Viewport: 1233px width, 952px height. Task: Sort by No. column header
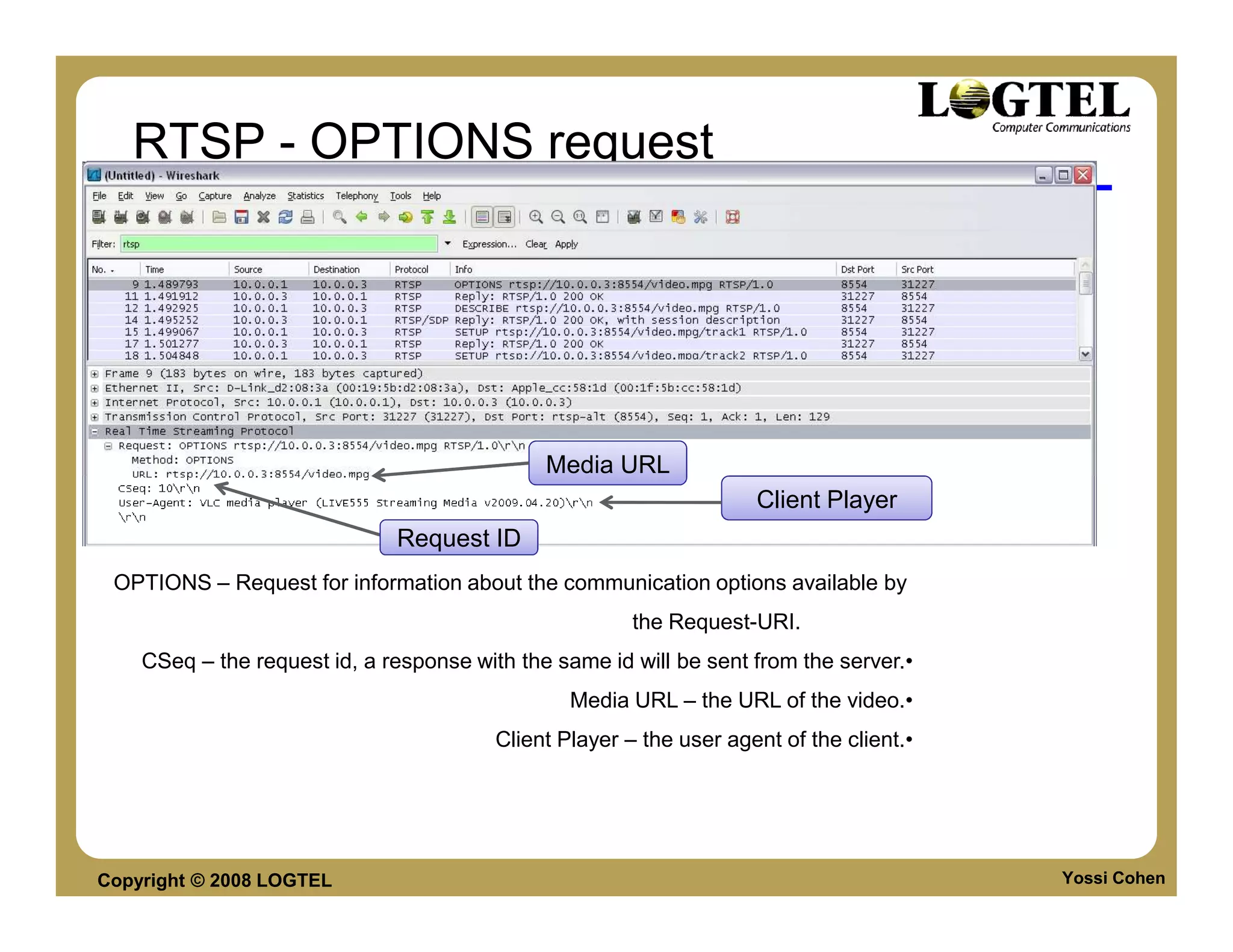coord(114,270)
